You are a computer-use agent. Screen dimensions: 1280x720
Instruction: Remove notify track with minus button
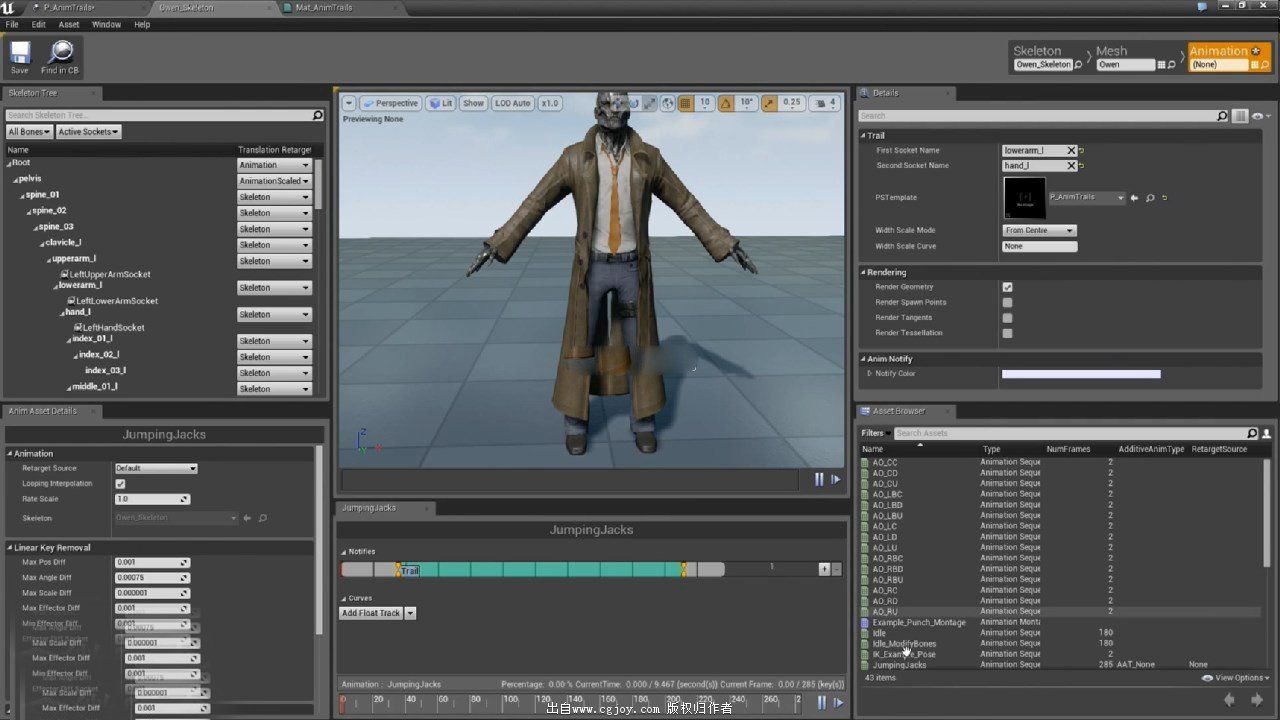tap(836, 568)
